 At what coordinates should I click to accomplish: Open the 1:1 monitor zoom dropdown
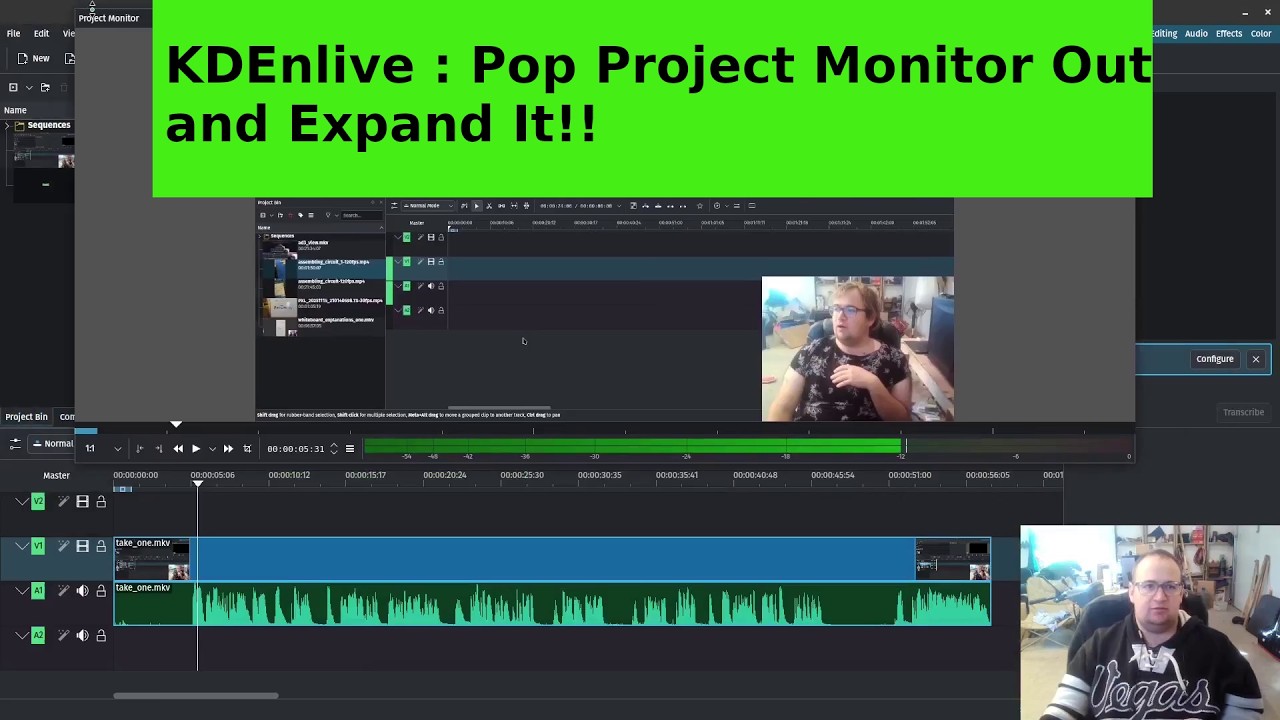pos(102,449)
